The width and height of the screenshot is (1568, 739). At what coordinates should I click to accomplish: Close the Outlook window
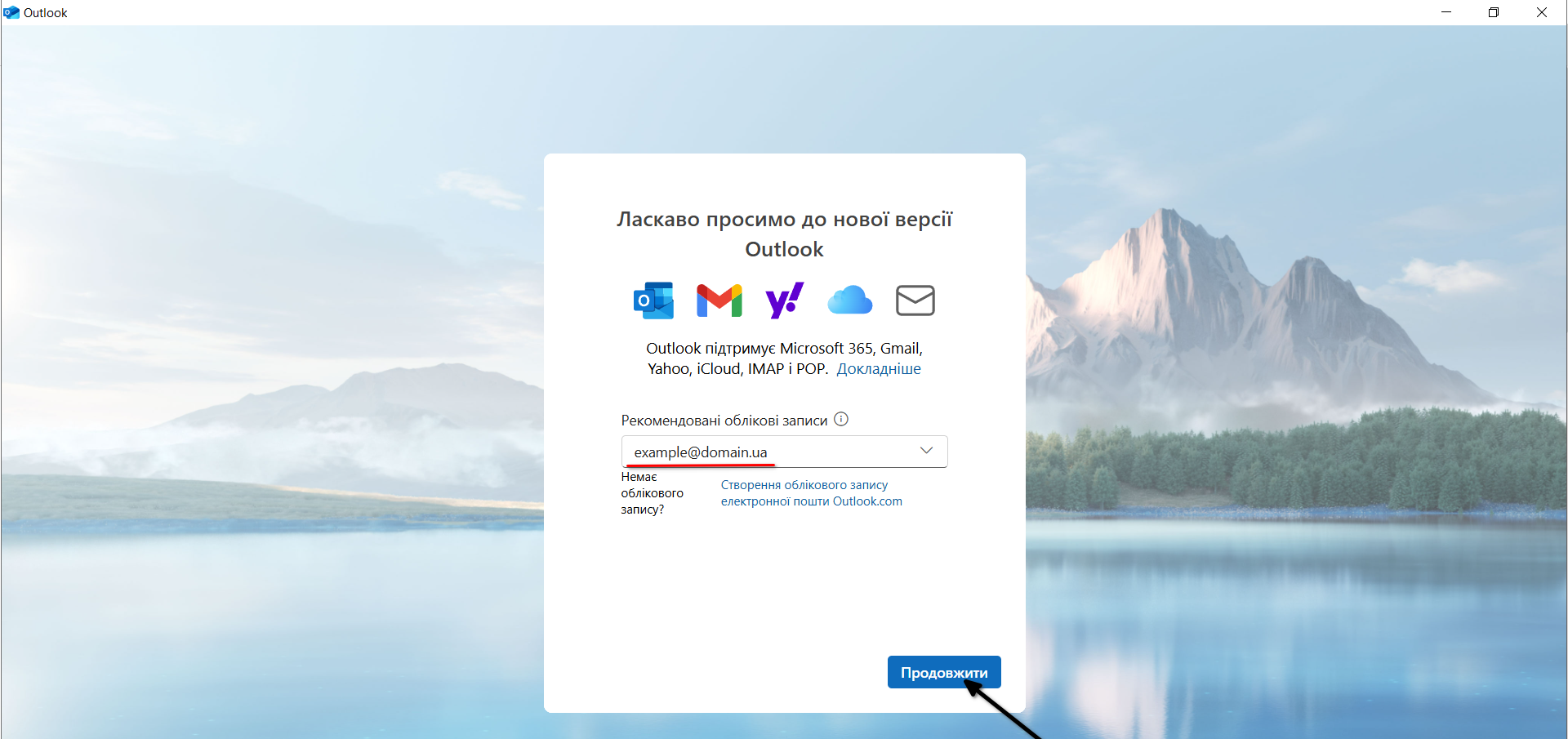coord(1542,12)
